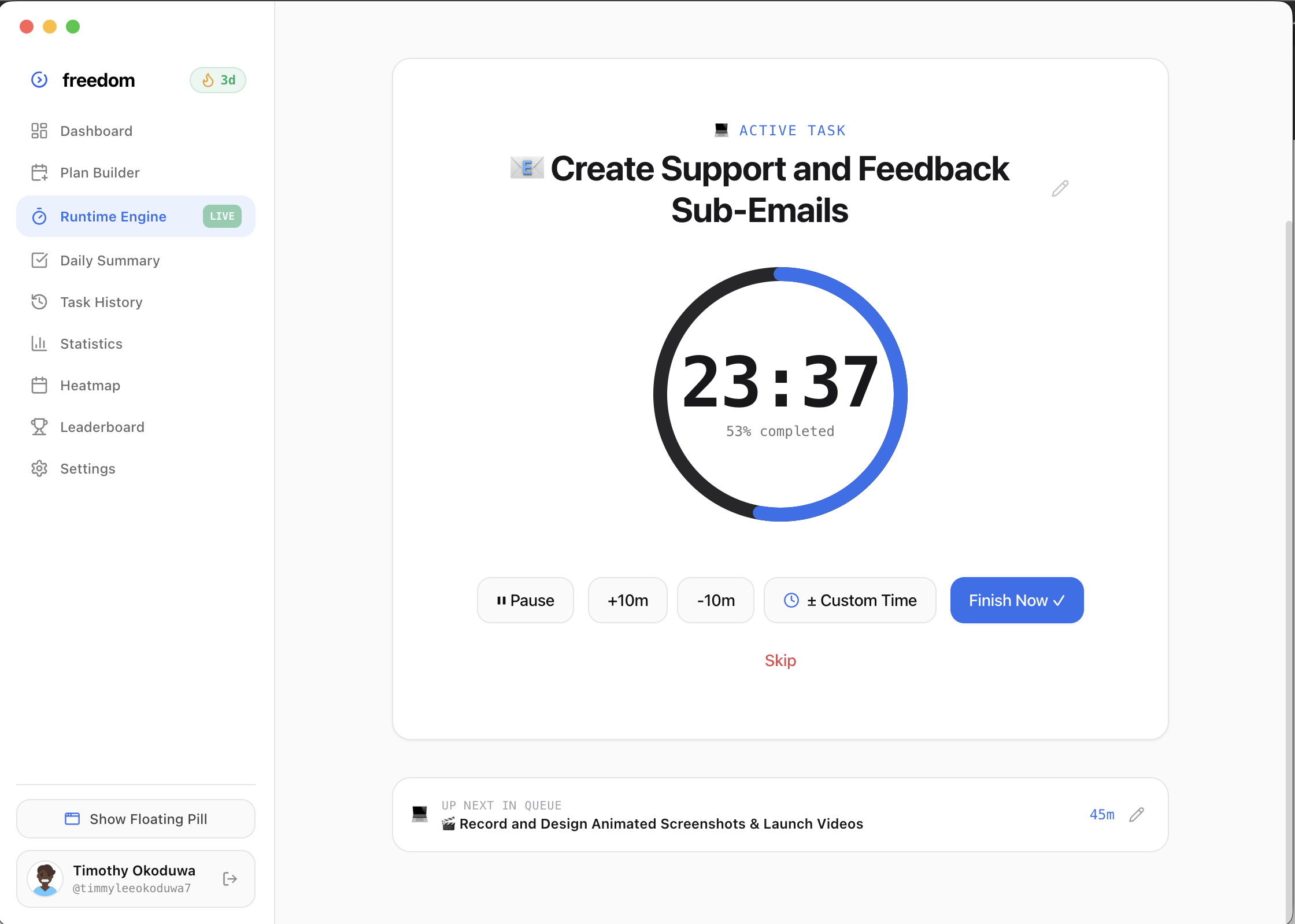Click the Daily Summary checkbox icon
The height and width of the screenshot is (924, 1295).
click(x=39, y=260)
